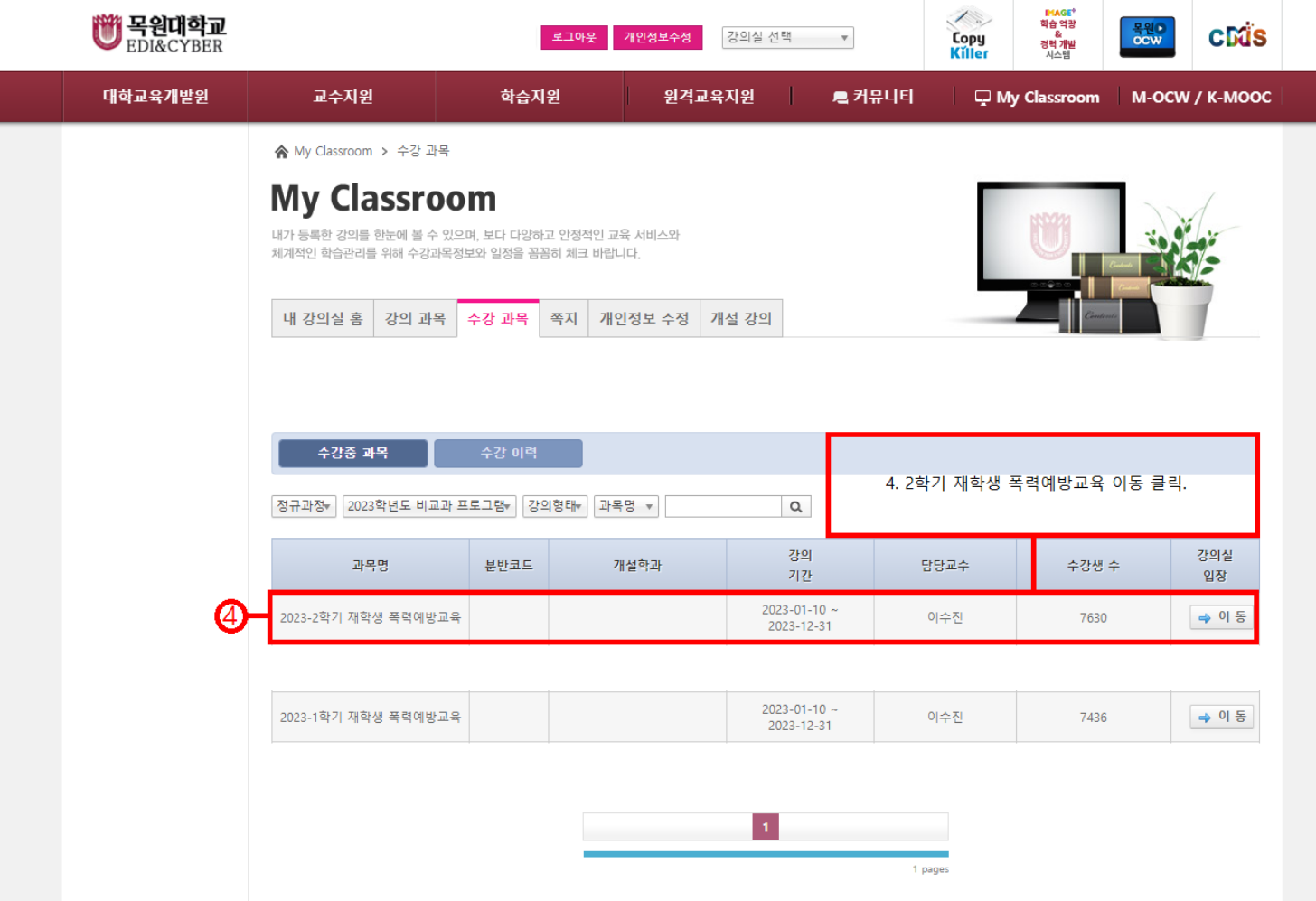The image size is (1316, 901).
Task: Click the Mokwon OCW icon
Action: (x=1147, y=36)
